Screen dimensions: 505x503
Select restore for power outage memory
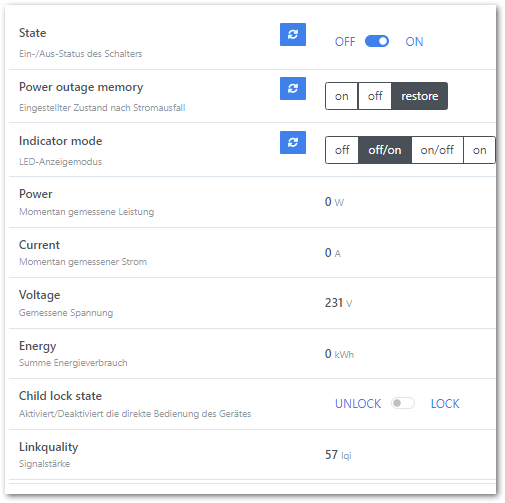click(x=419, y=96)
